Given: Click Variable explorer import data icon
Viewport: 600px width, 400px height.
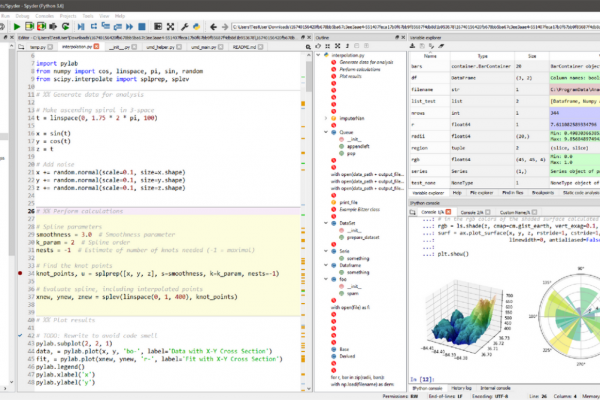Looking at the screenshot, I should coord(412,46).
